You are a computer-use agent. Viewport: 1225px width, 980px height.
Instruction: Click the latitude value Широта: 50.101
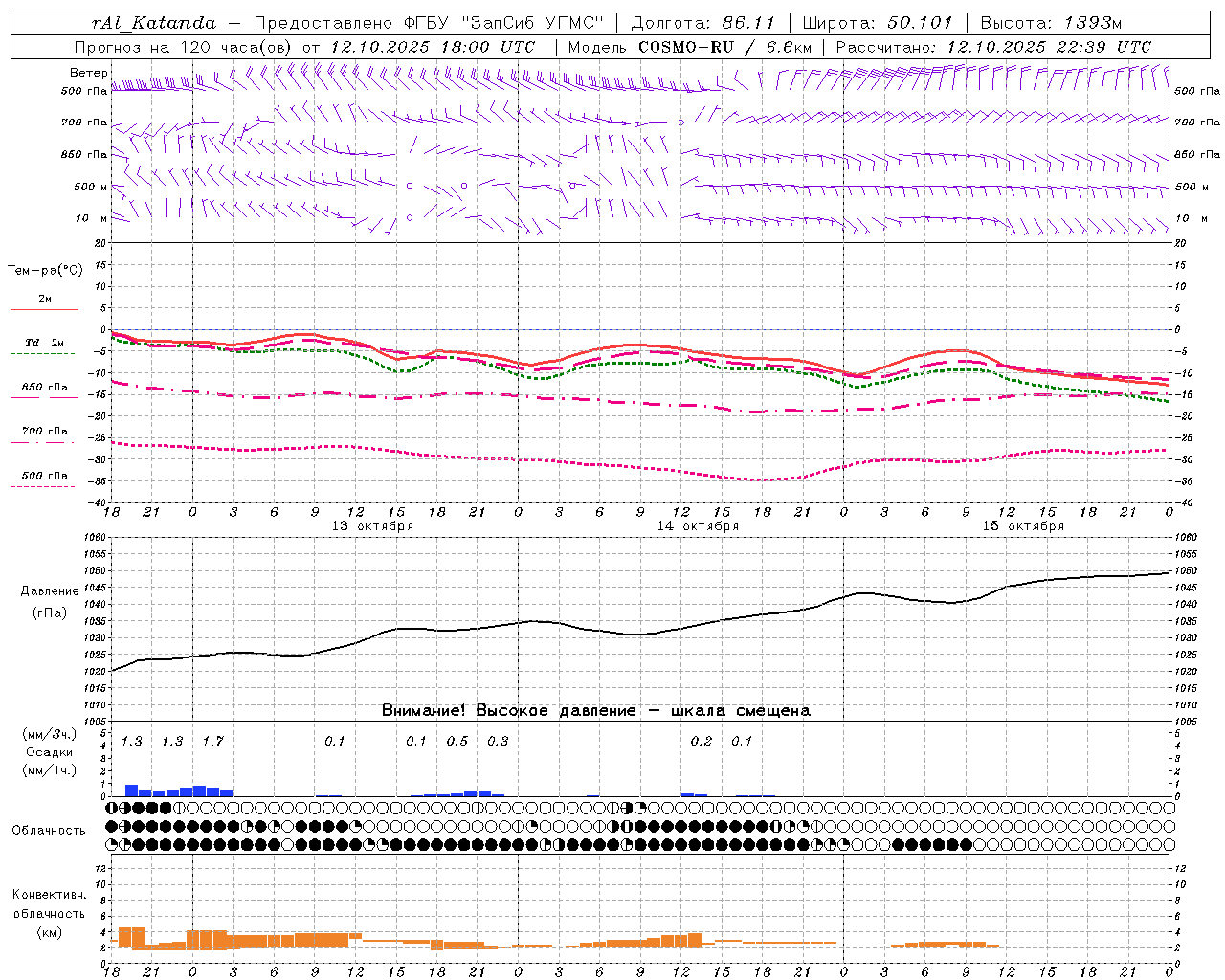click(x=876, y=23)
